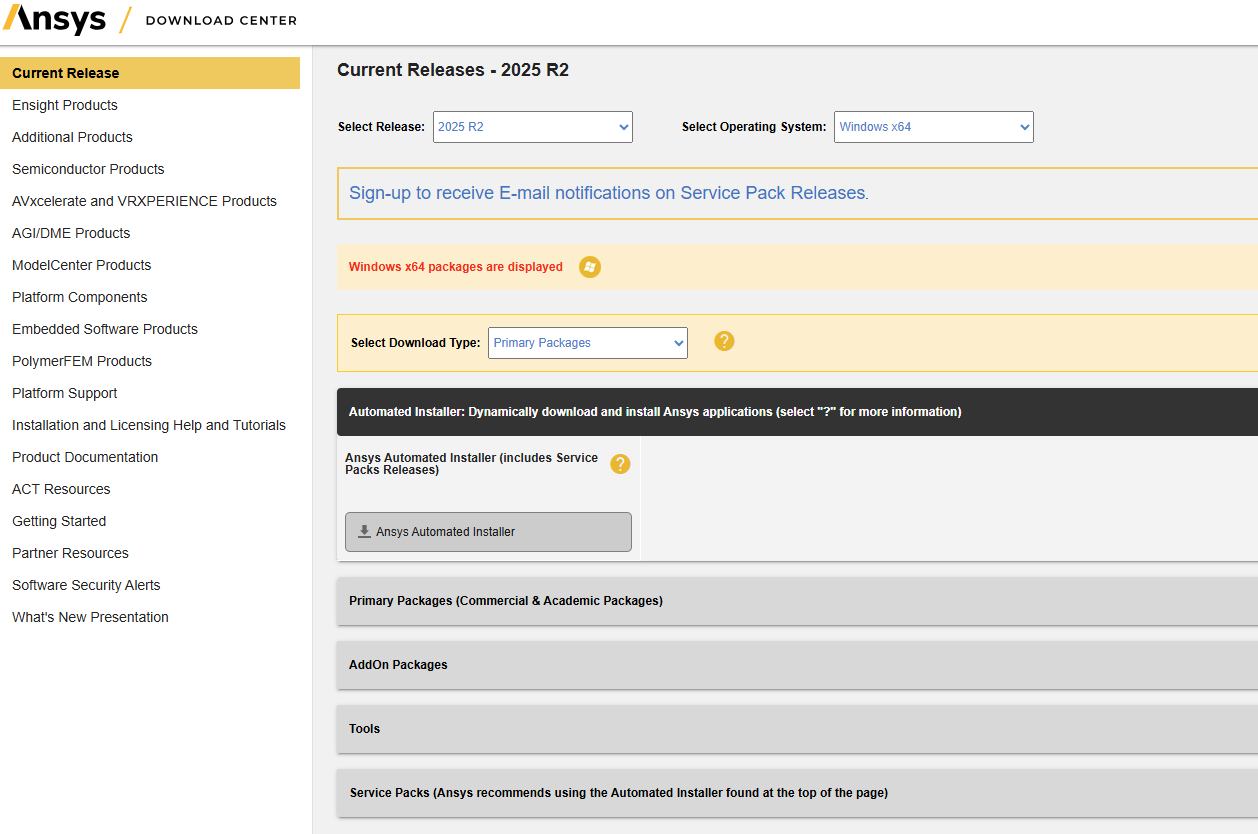Click the Windows icon in the packages banner
Image resolution: width=1258 pixels, height=834 pixels.
point(590,267)
